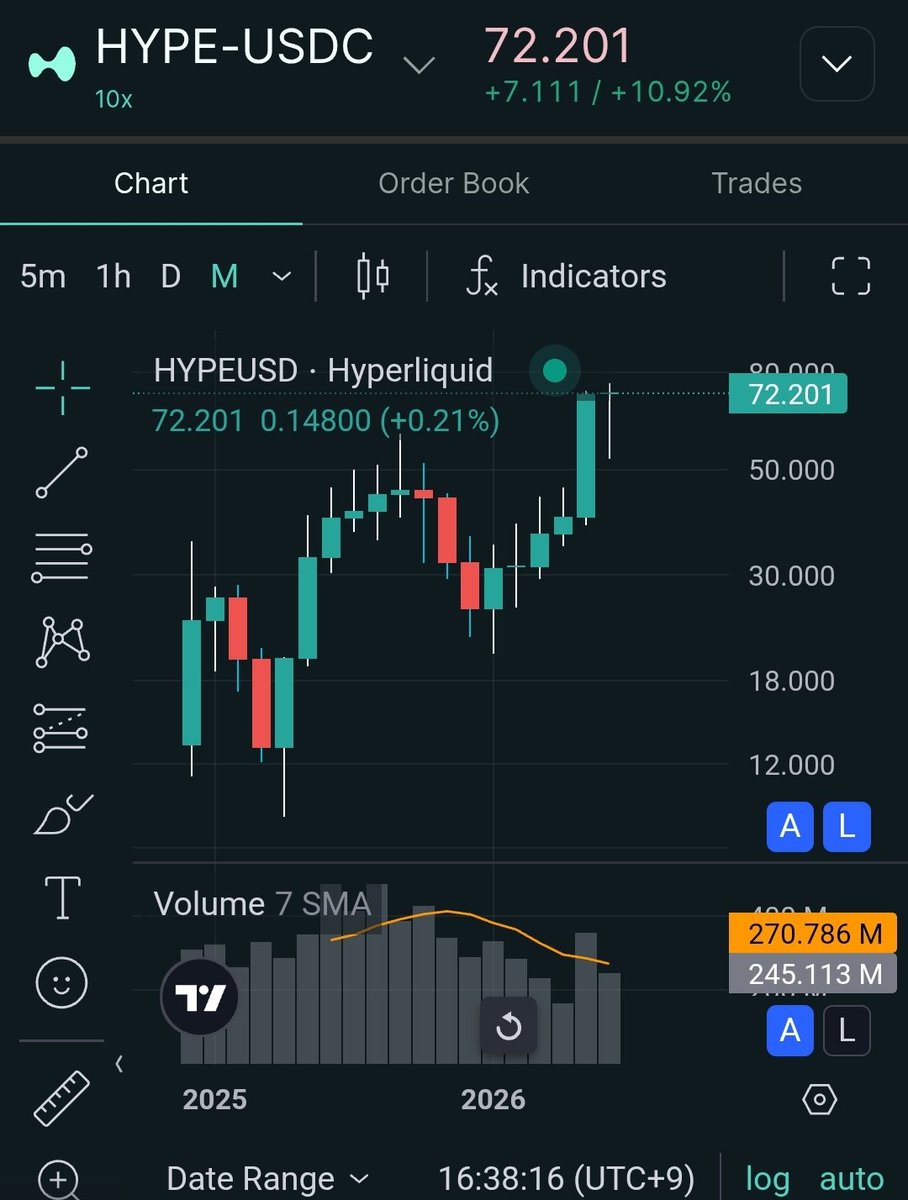
Task: Click the 30.000 price axis label
Action: click(792, 575)
